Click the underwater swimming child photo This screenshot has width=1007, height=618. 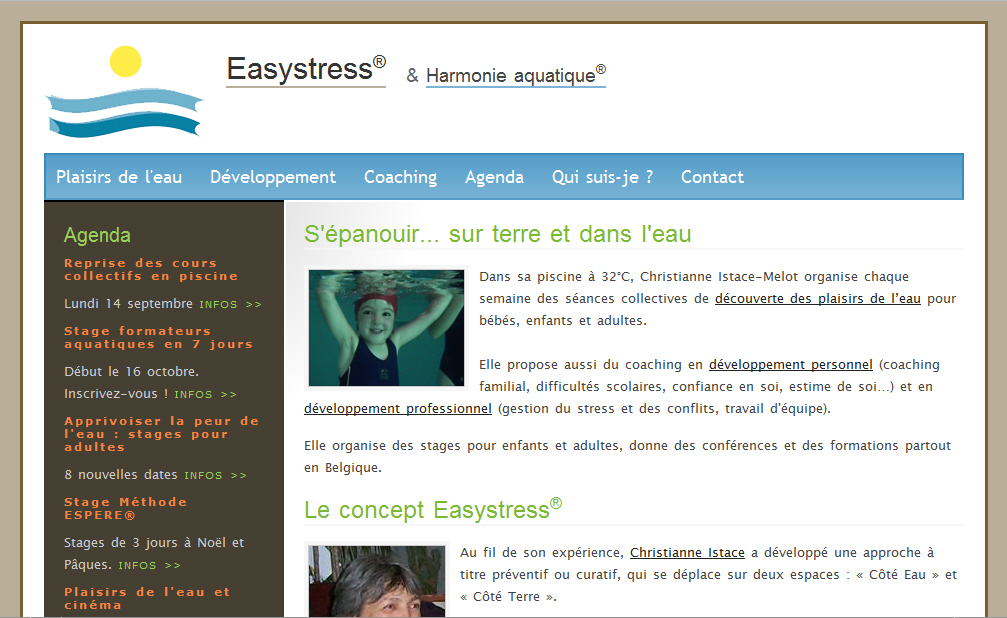[x=386, y=328]
